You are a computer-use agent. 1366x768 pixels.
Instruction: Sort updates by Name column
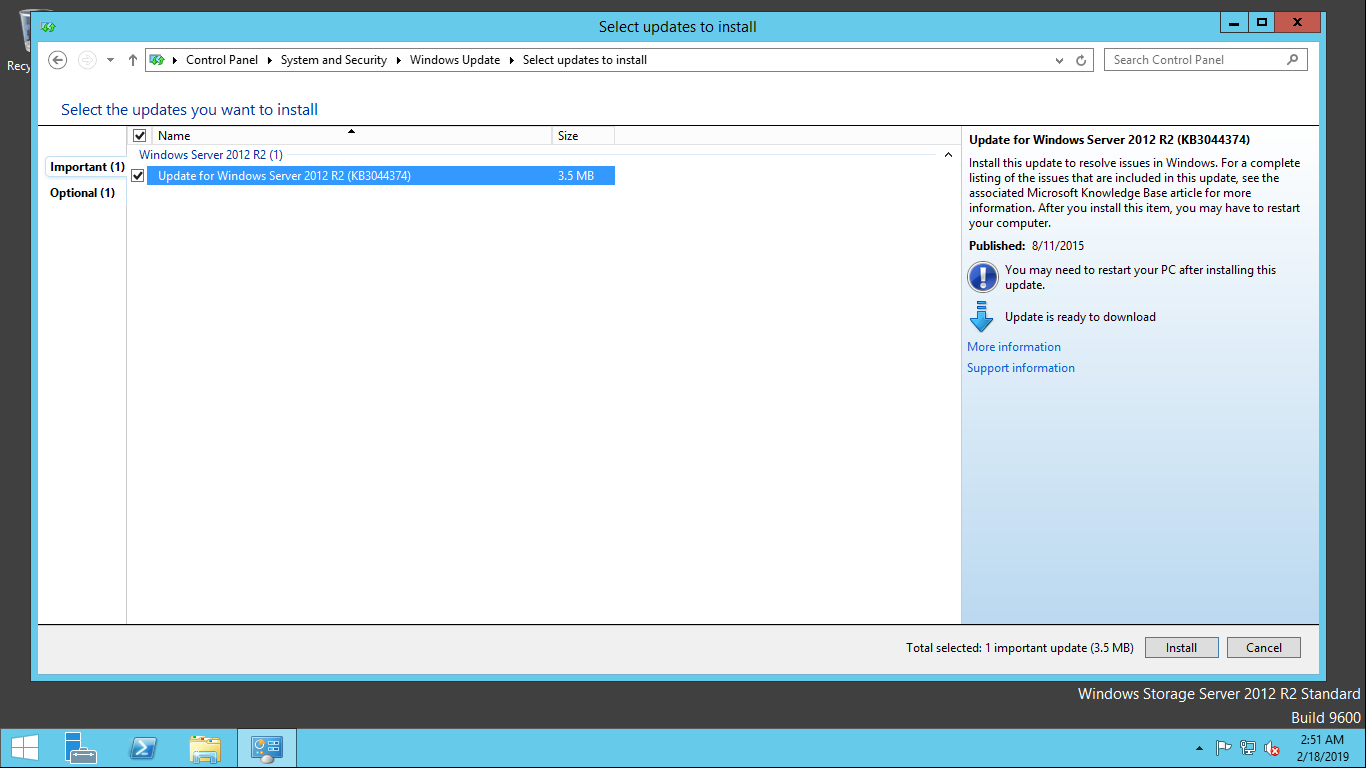click(x=350, y=135)
